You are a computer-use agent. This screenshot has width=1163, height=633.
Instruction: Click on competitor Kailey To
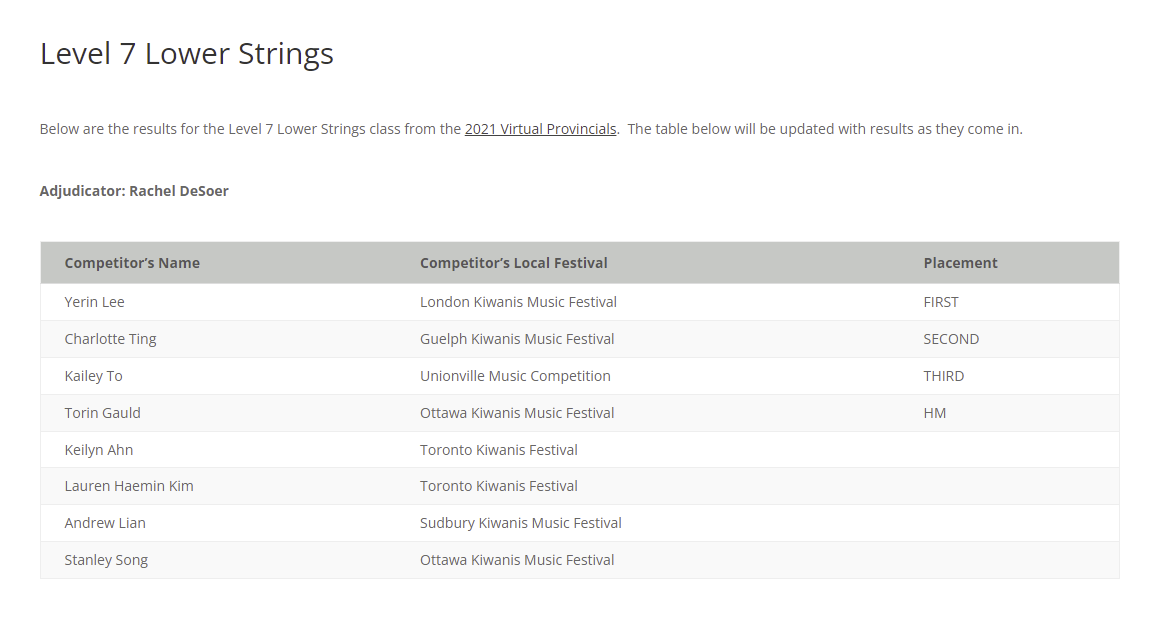[94, 376]
